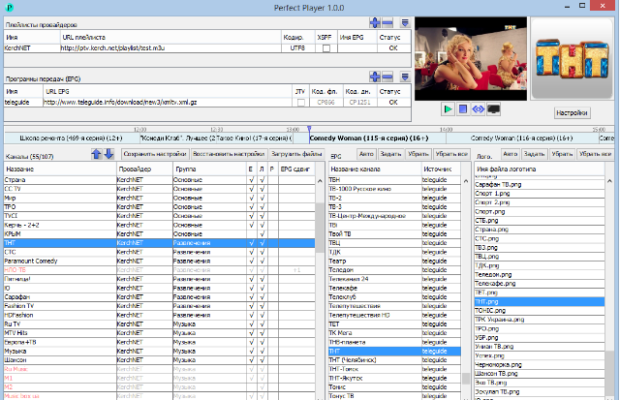This screenshot has width=620, height=400.
Task: Select Fashion TV channel row
Action: 159,306
